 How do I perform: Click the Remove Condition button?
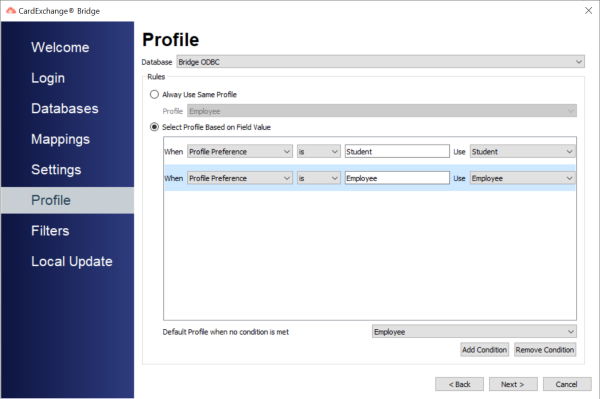coord(545,350)
